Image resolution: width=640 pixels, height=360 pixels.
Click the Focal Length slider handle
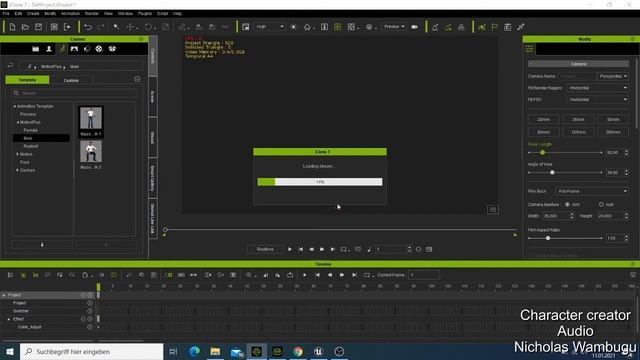[x=542, y=153]
